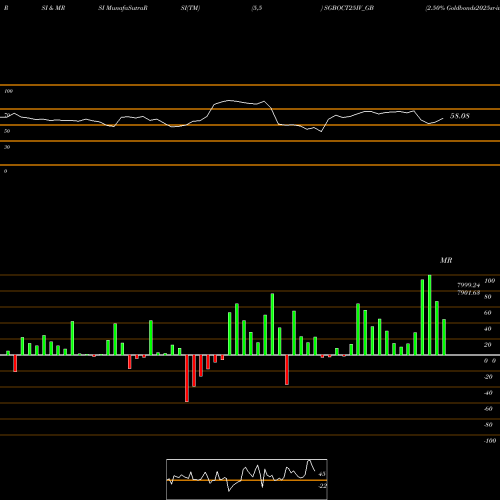Open the small preview chart at the bottom
Viewport: 500px width, 500px height.
[x=247, y=479]
